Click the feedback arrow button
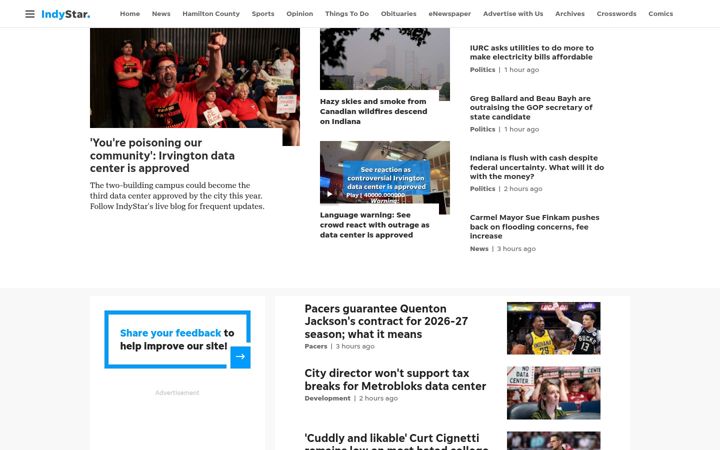This screenshot has height=450, width=720. [x=240, y=356]
